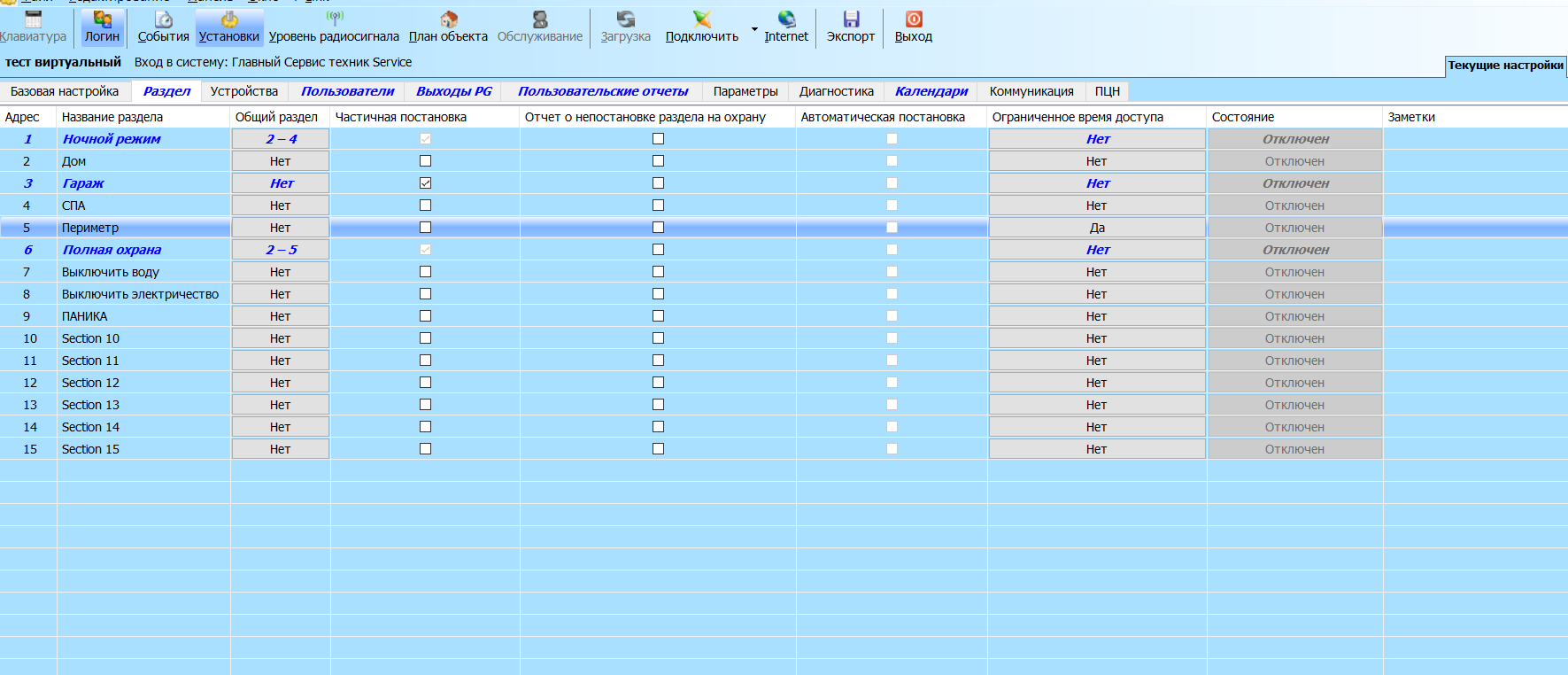Open Общий раздел selector for Ночной режим
The height and width of the screenshot is (675, 1568).
coord(281,139)
